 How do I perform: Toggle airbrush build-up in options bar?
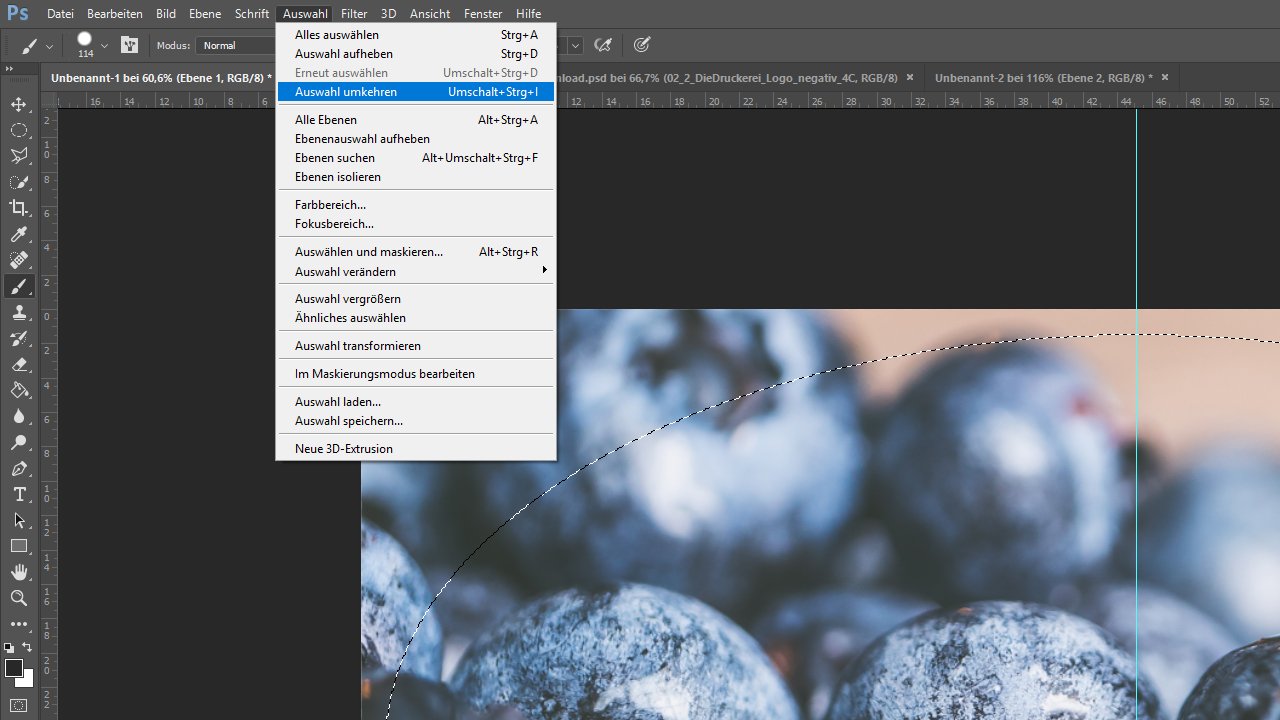pyautogui.click(x=603, y=45)
